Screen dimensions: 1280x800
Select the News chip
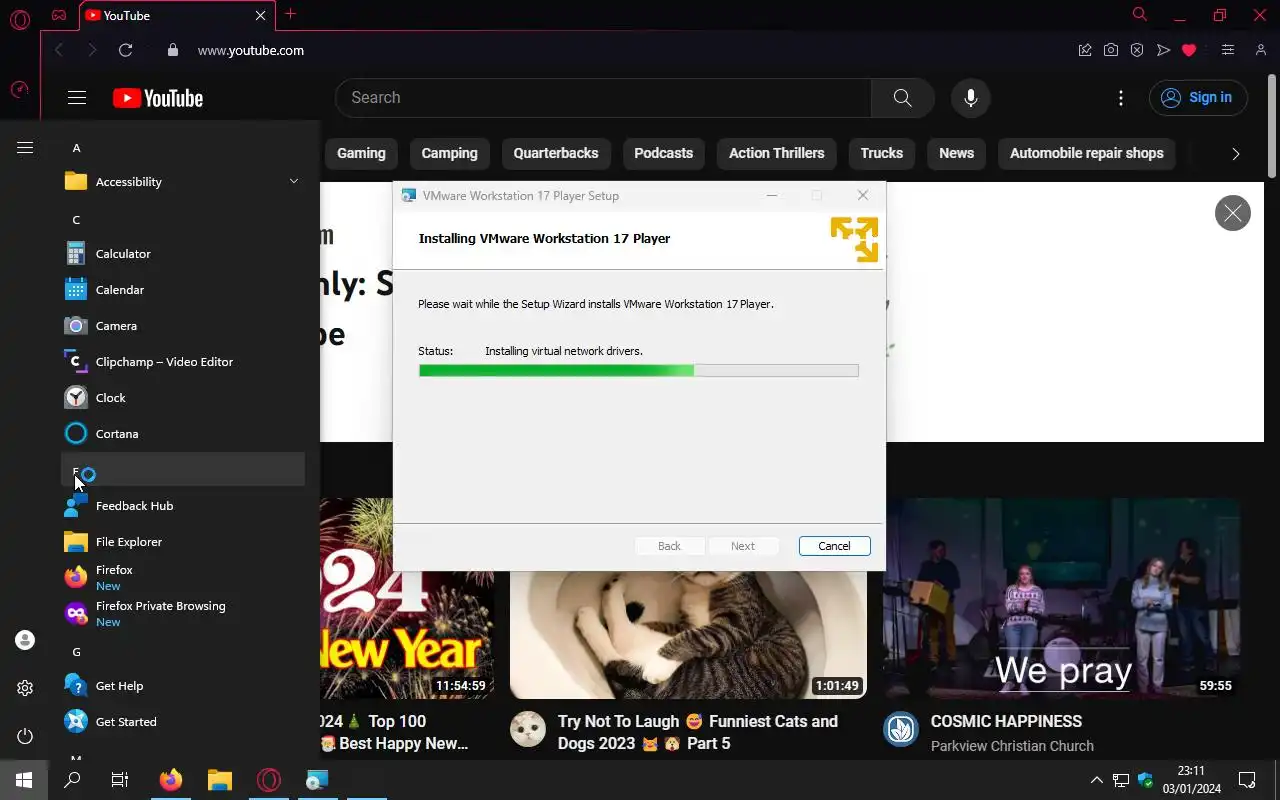point(956,153)
